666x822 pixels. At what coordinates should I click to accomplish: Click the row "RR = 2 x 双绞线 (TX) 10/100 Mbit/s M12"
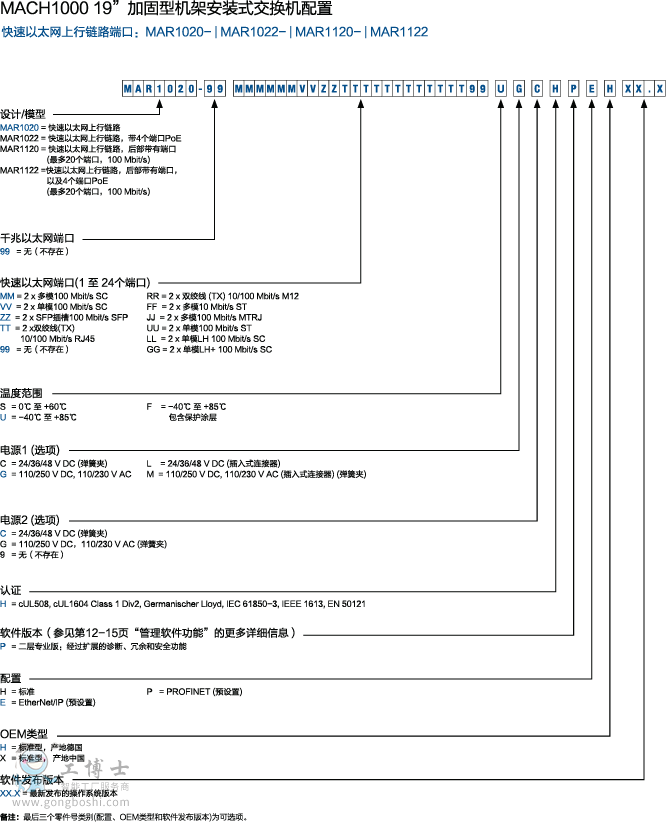tap(223, 296)
